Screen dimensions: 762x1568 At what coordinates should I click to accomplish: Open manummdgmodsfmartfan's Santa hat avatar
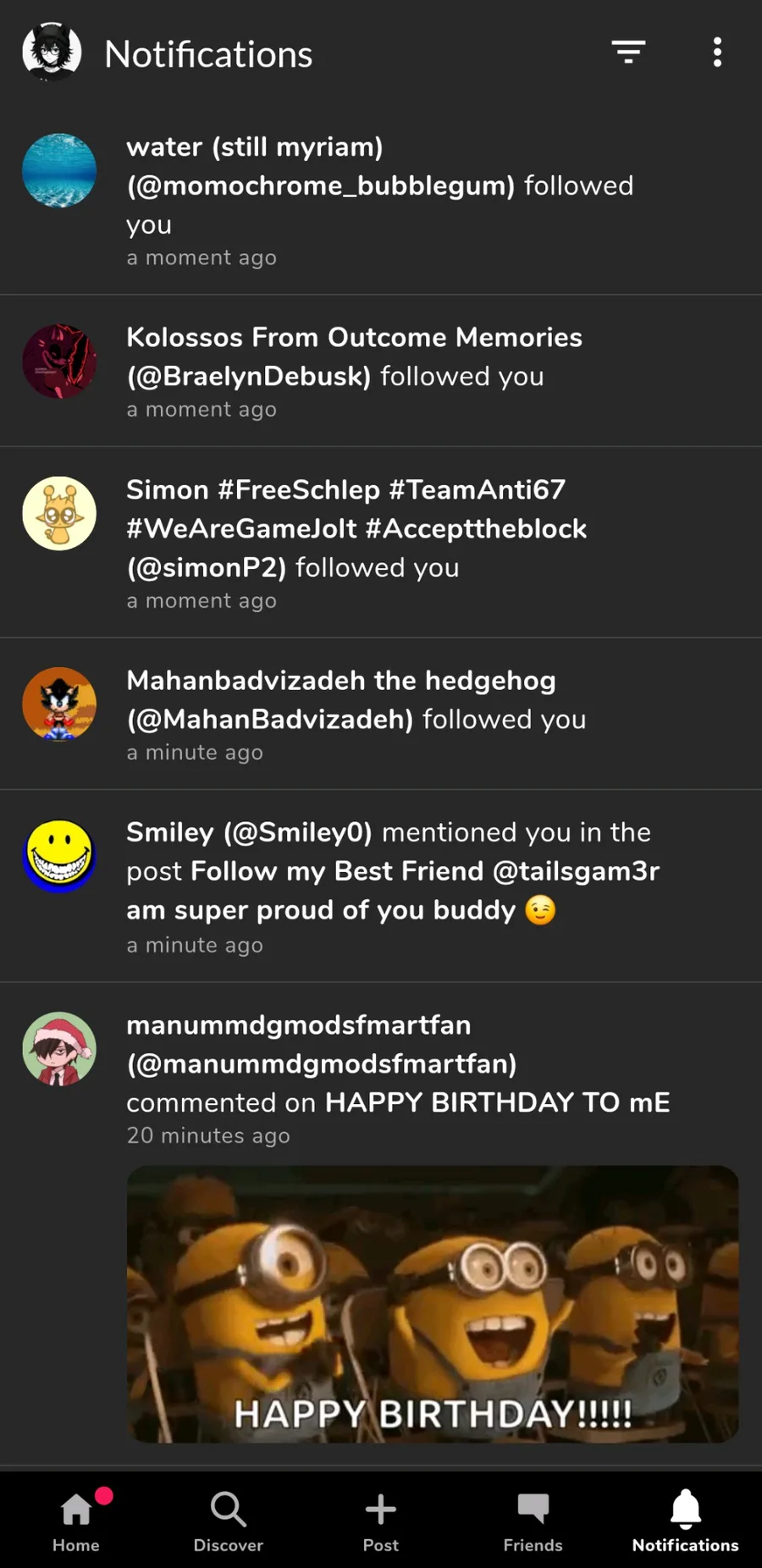(59, 1049)
